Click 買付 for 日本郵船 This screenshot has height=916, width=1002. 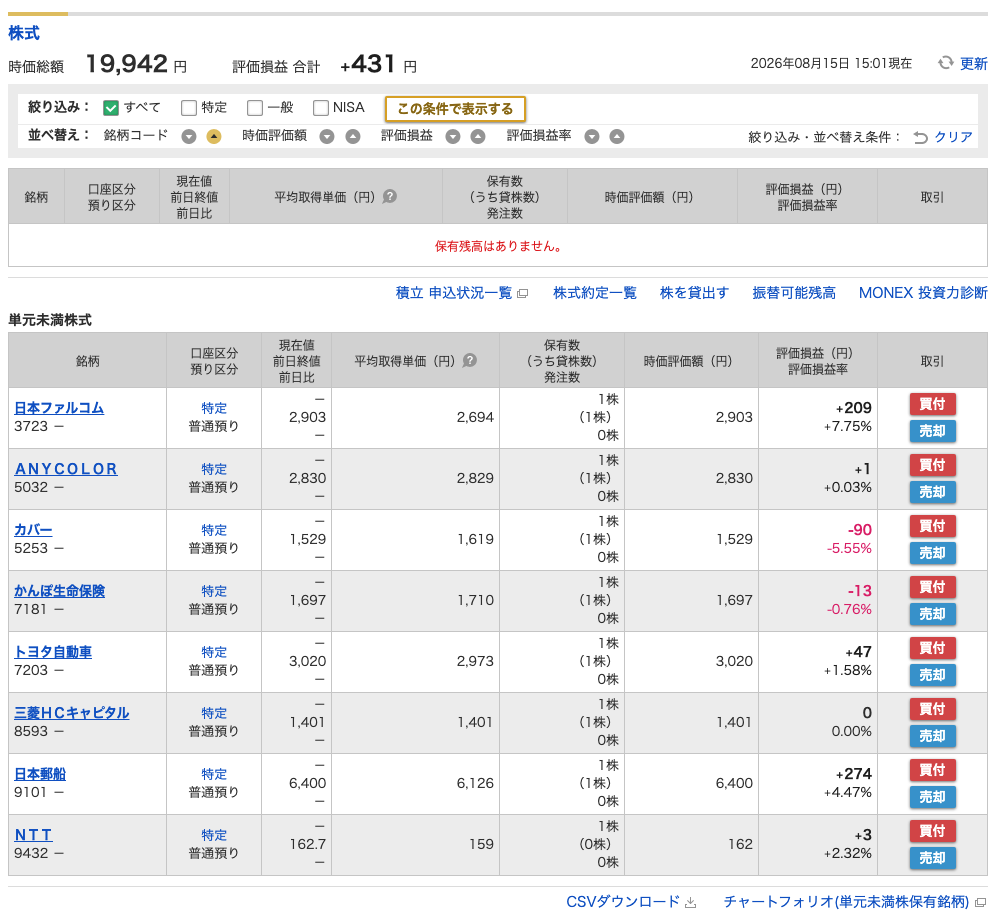[932, 770]
